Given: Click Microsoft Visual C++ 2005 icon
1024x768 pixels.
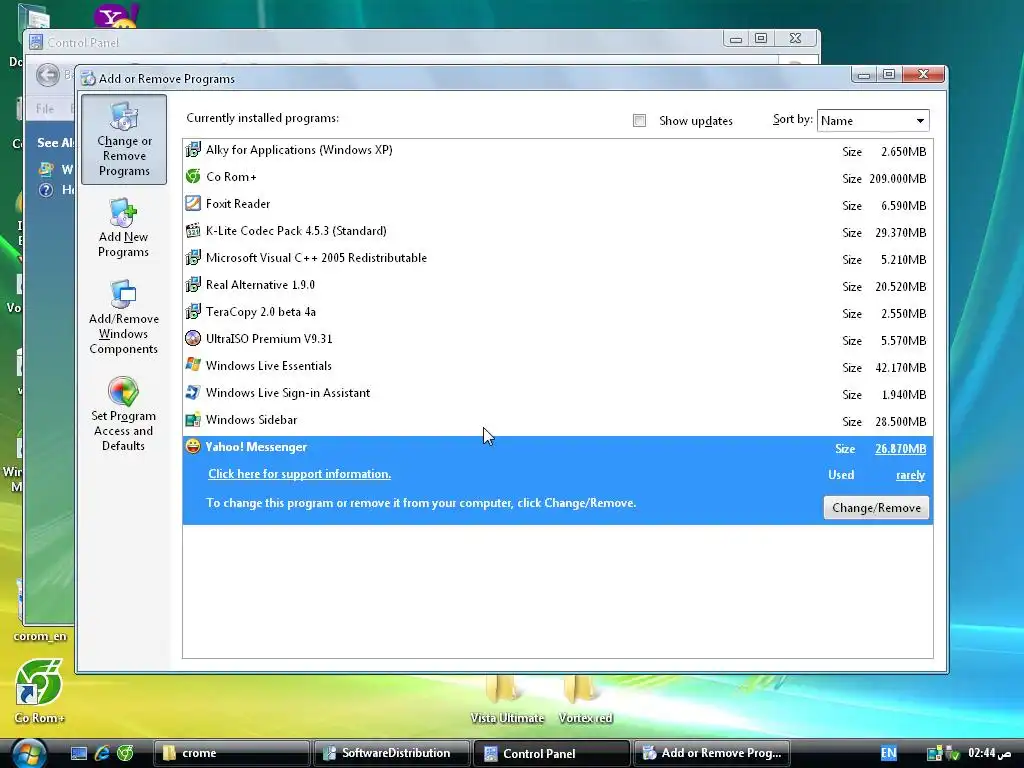Looking at the screenshot, I should coord(193,257).
